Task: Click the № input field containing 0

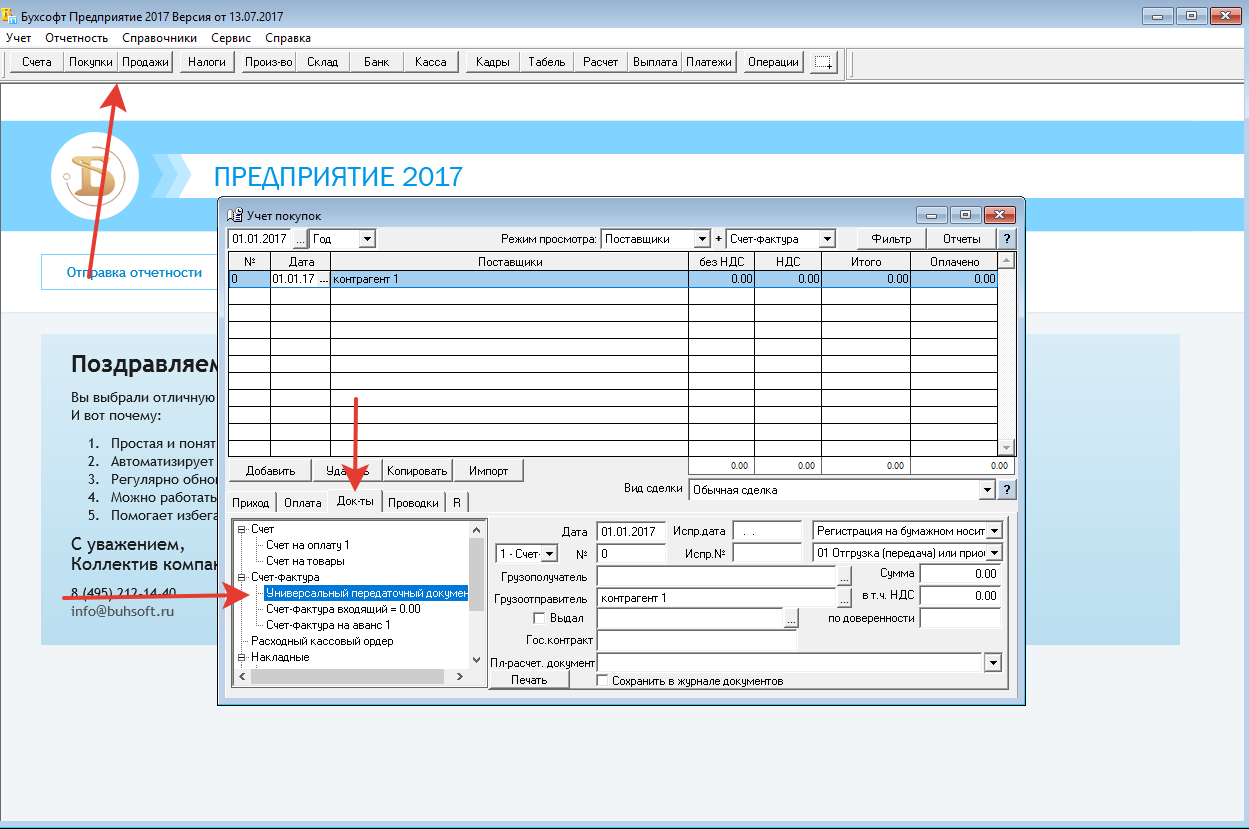Action: [630, 553]
